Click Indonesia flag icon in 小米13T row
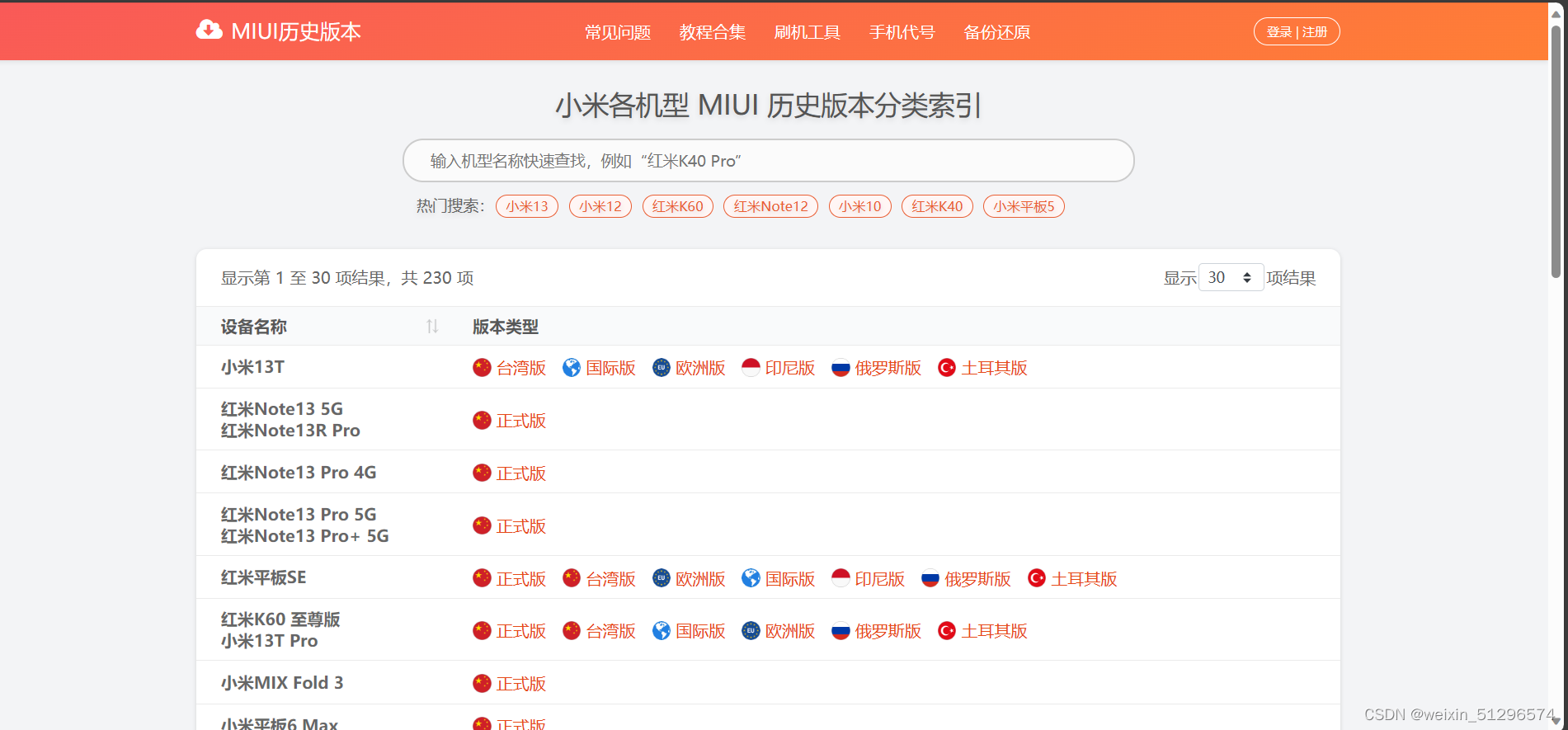 (751, 368)
